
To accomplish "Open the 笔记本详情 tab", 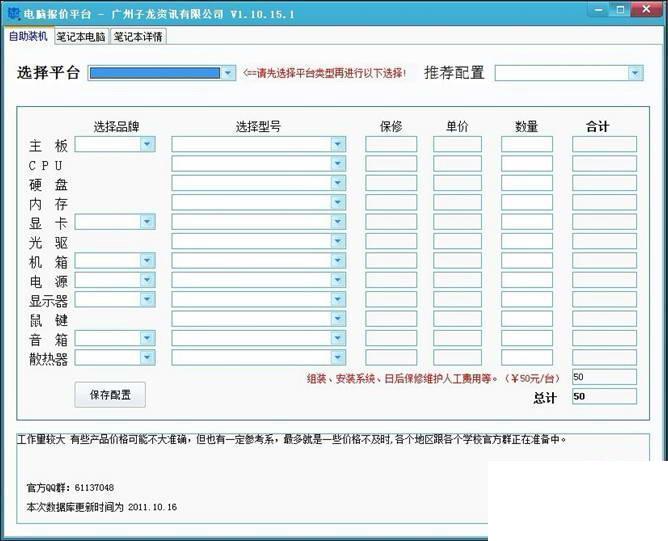I will 138,37.
